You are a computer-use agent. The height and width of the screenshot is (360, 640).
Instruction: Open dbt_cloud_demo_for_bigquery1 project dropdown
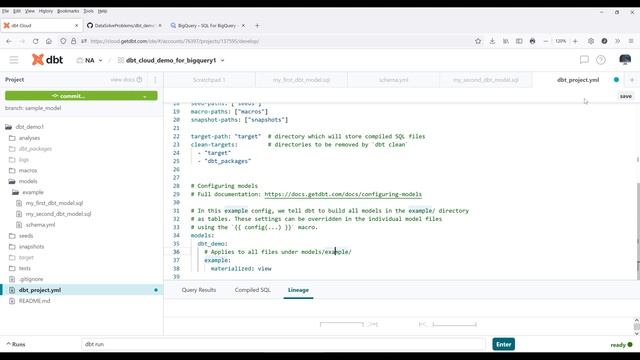(x=171, y=60)
